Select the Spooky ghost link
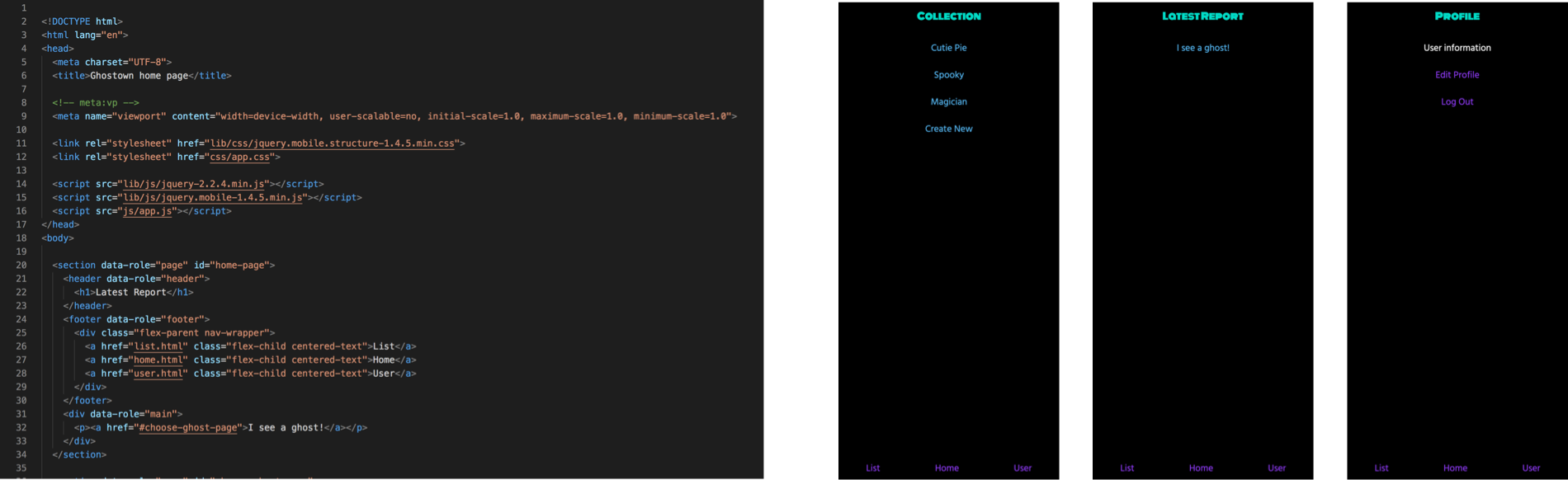Image resolution: width=1568 pixels, height=480 pixels. [948, 75]
